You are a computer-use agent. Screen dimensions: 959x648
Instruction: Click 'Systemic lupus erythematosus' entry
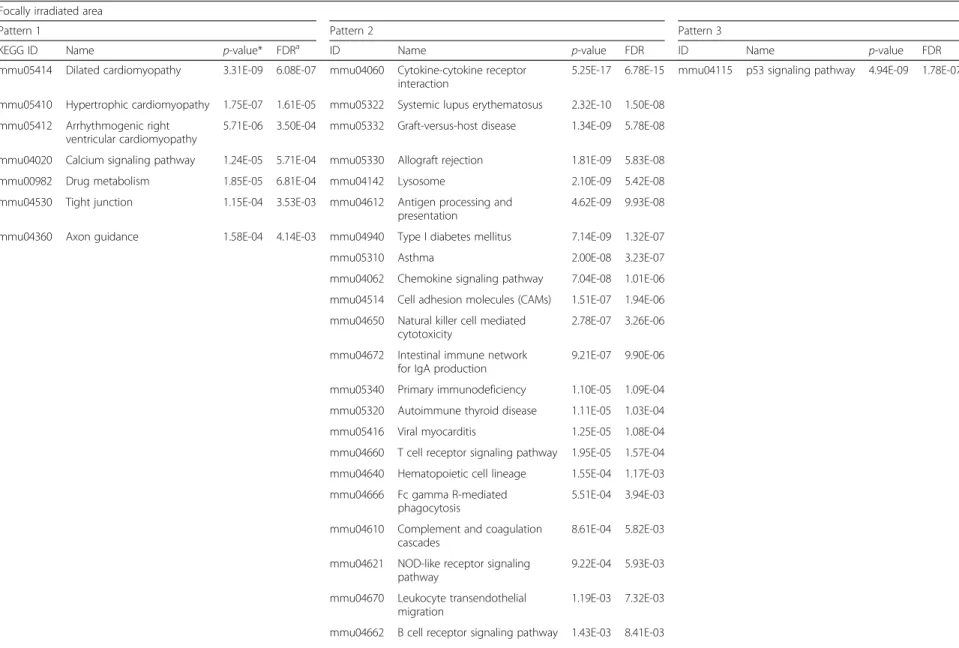[470, 105]
